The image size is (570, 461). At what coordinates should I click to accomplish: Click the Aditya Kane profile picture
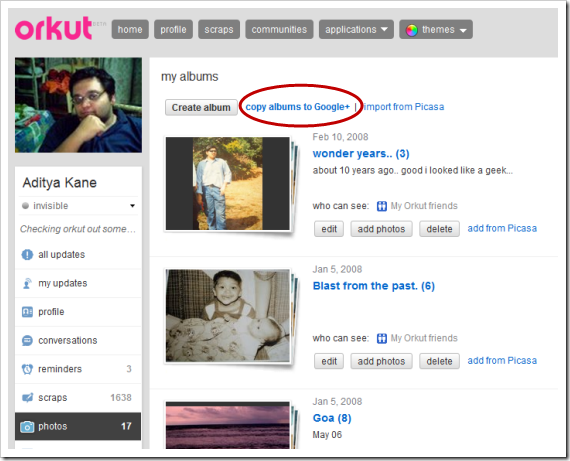(x=79, y=105)
